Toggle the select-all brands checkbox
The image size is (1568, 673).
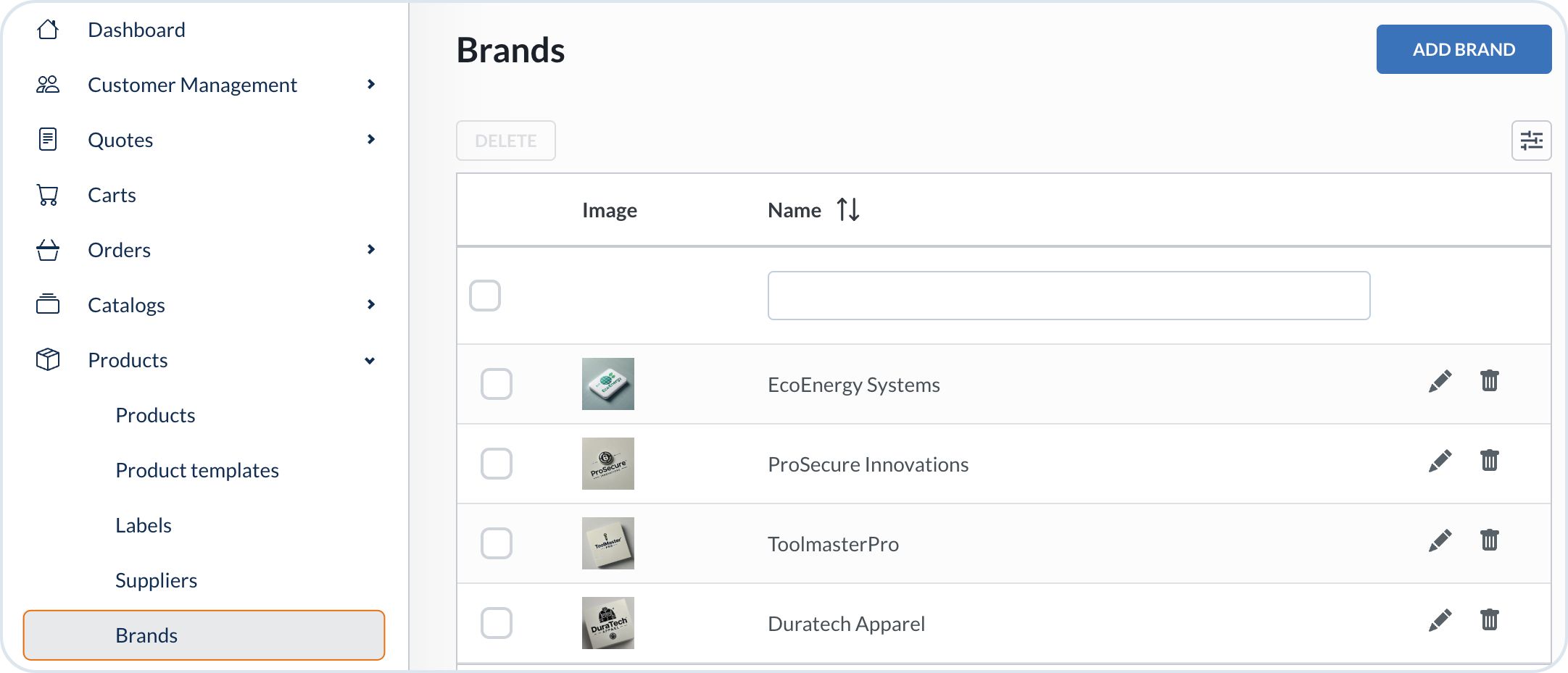(485, 296)
